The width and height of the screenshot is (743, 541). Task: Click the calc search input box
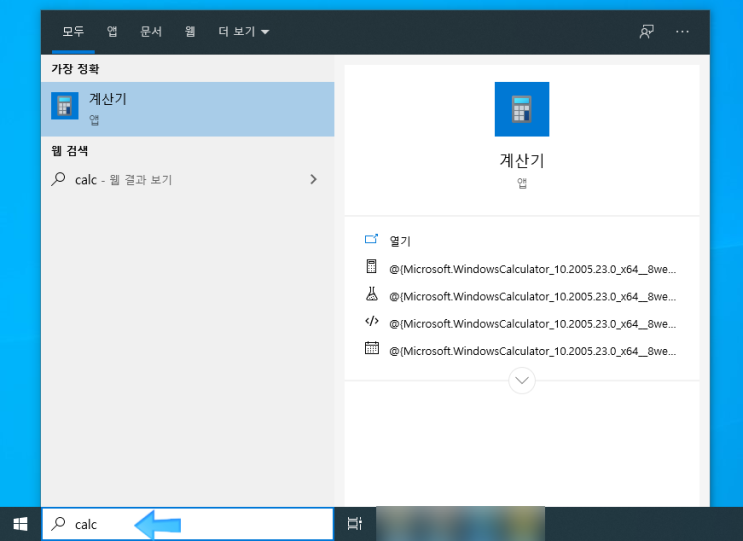188,524
